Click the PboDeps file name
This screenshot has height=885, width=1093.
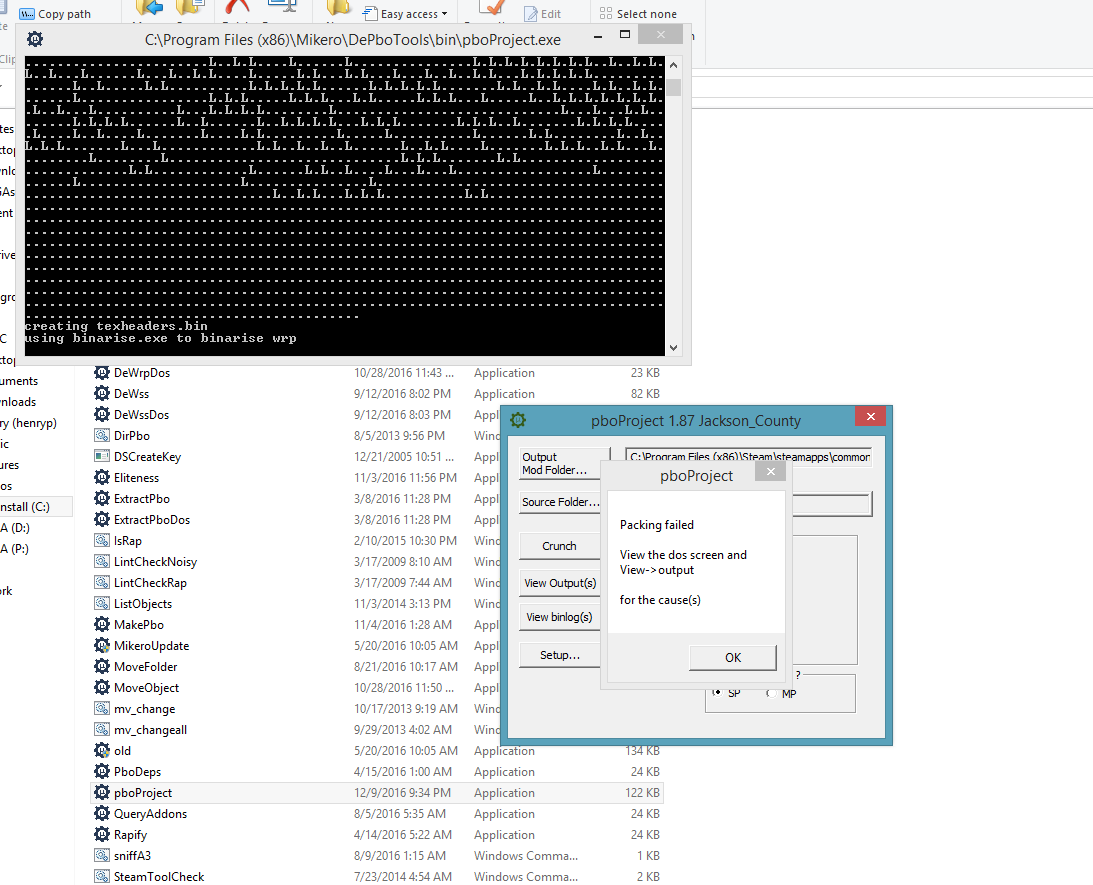[137, 772]
